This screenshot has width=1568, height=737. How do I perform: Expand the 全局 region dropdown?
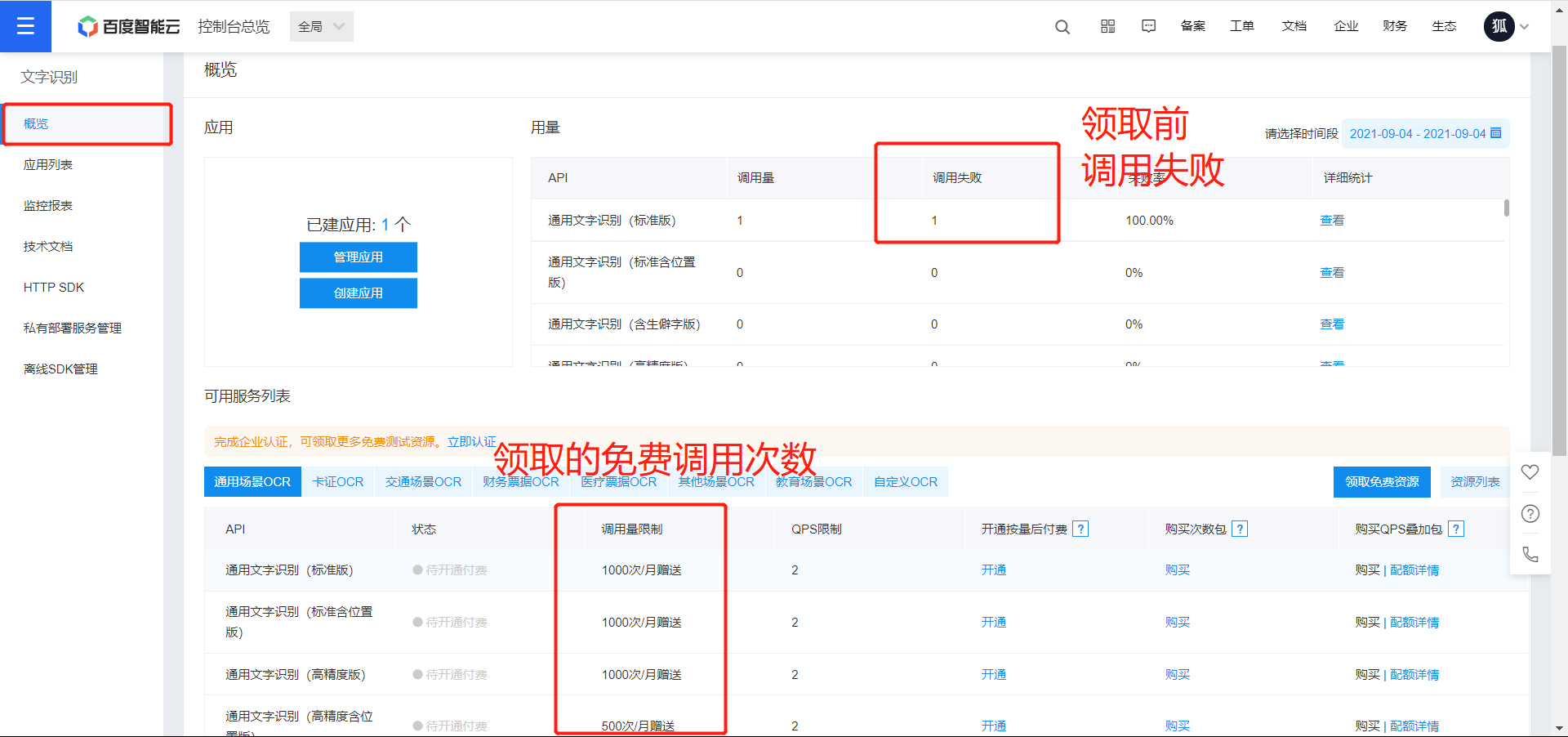point(320,26)
